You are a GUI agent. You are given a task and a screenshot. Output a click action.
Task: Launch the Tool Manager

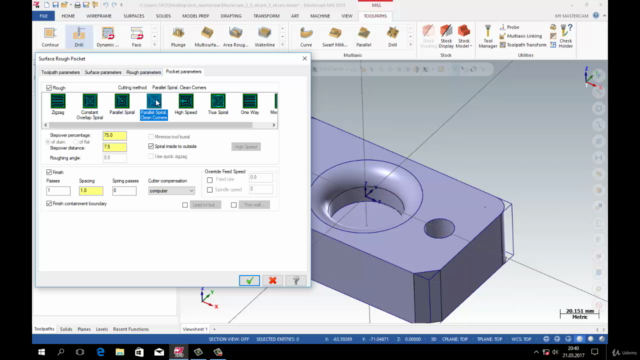click(487, 37)
